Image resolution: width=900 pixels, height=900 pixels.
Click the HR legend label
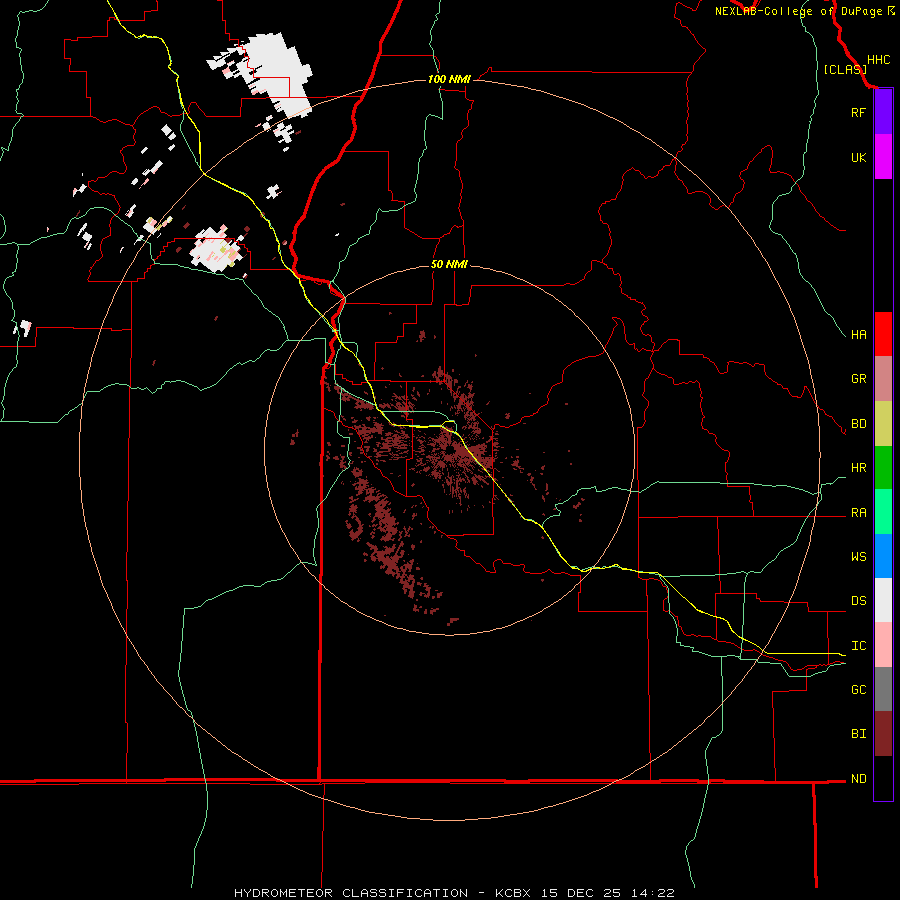click(858, 468)
